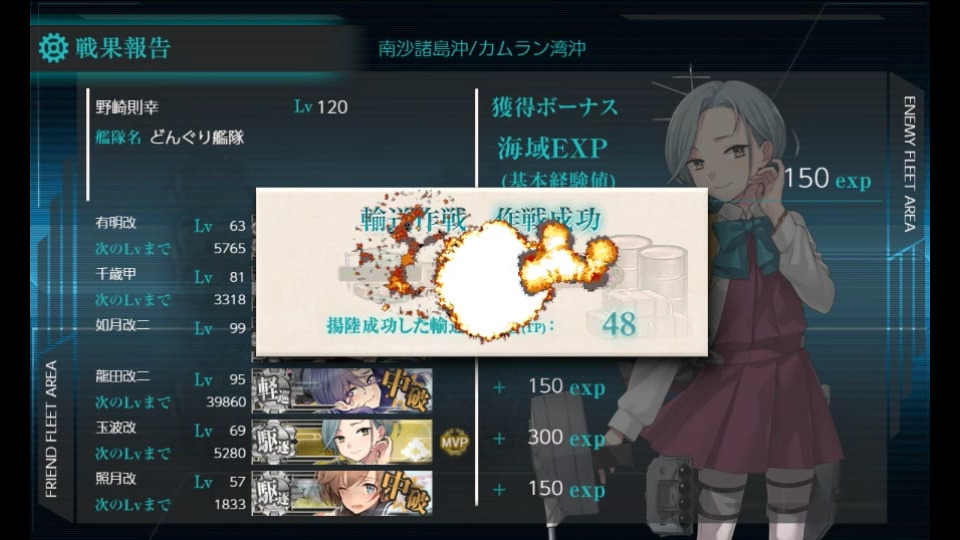Click the 有明改 ship name entry
The height and width of the screenshot is (540, 960).
point(116,223)
